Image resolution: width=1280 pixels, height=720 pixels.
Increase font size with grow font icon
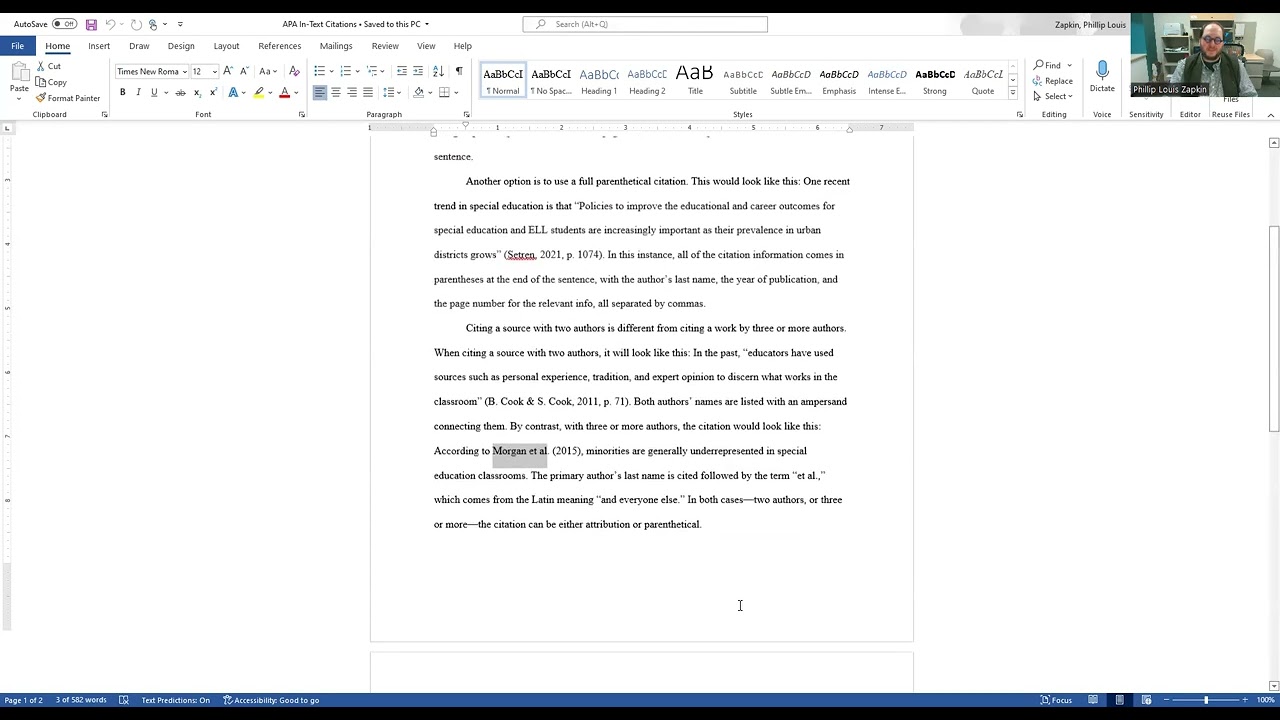coord(228,71)
